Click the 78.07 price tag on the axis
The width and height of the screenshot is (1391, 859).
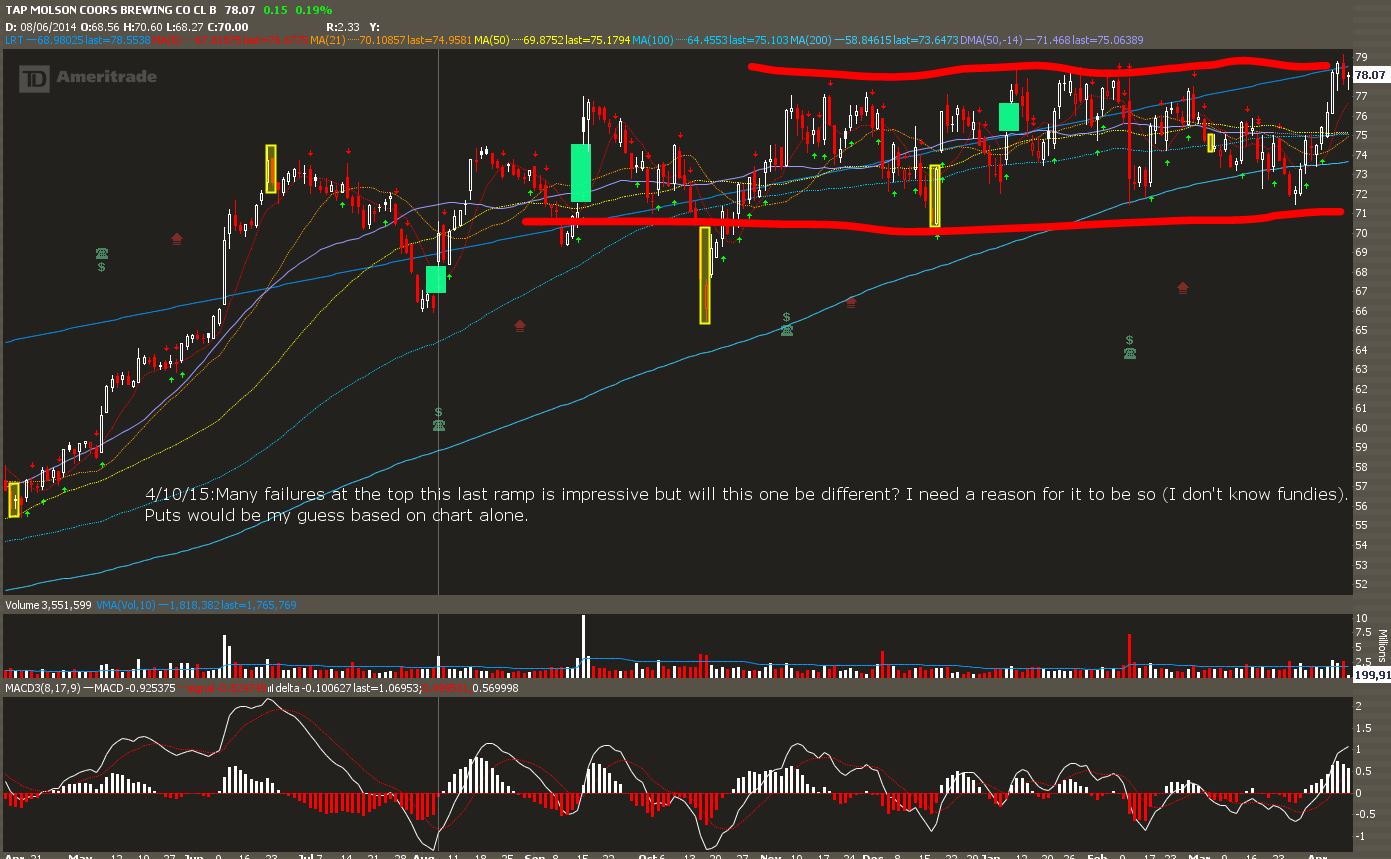(x=1370, y=75)
